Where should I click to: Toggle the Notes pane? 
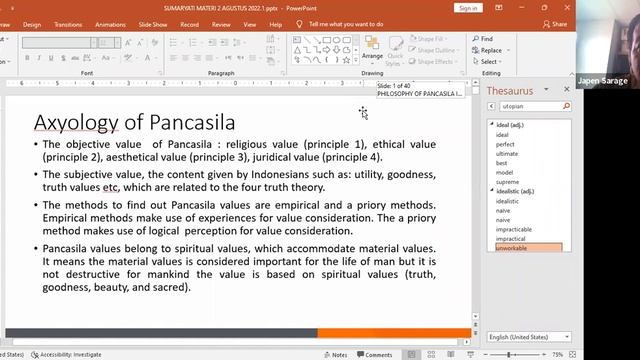click(x=336, y=355)
